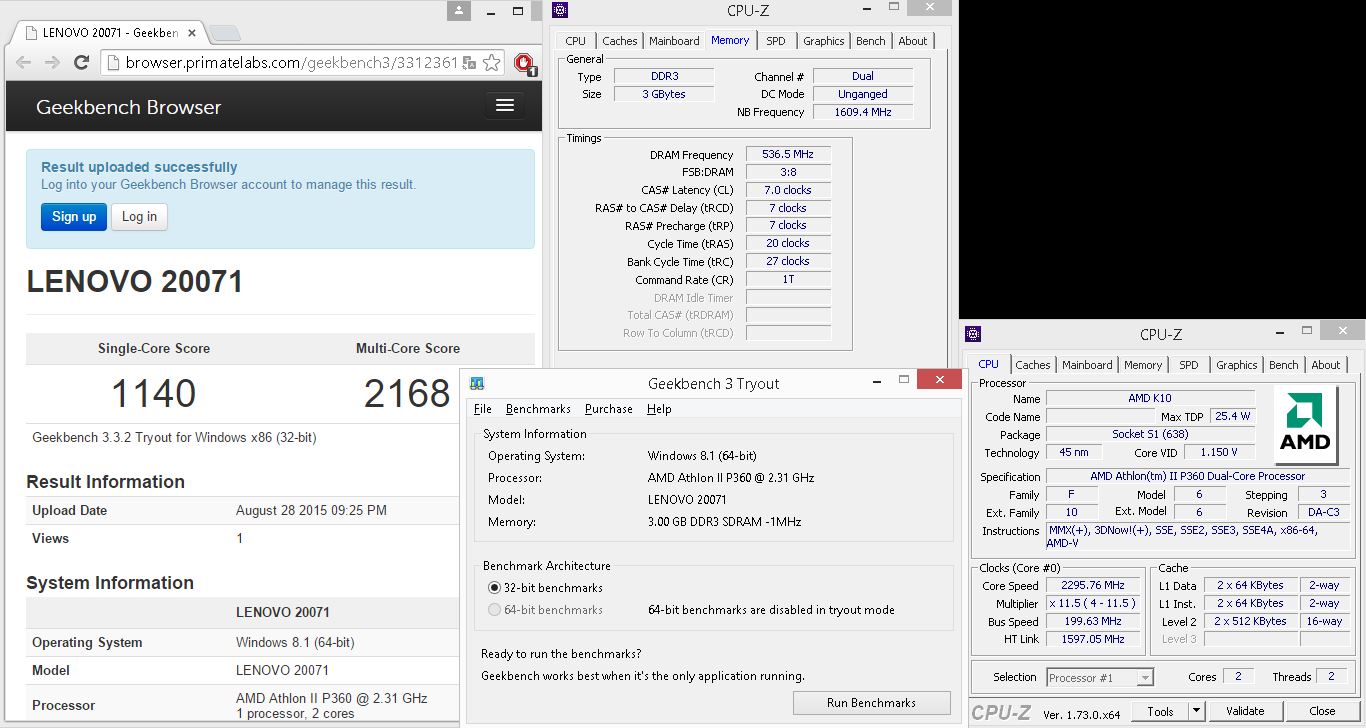Click the NB Frequency value 1609.4 MHz

click(x=863, y=112)
